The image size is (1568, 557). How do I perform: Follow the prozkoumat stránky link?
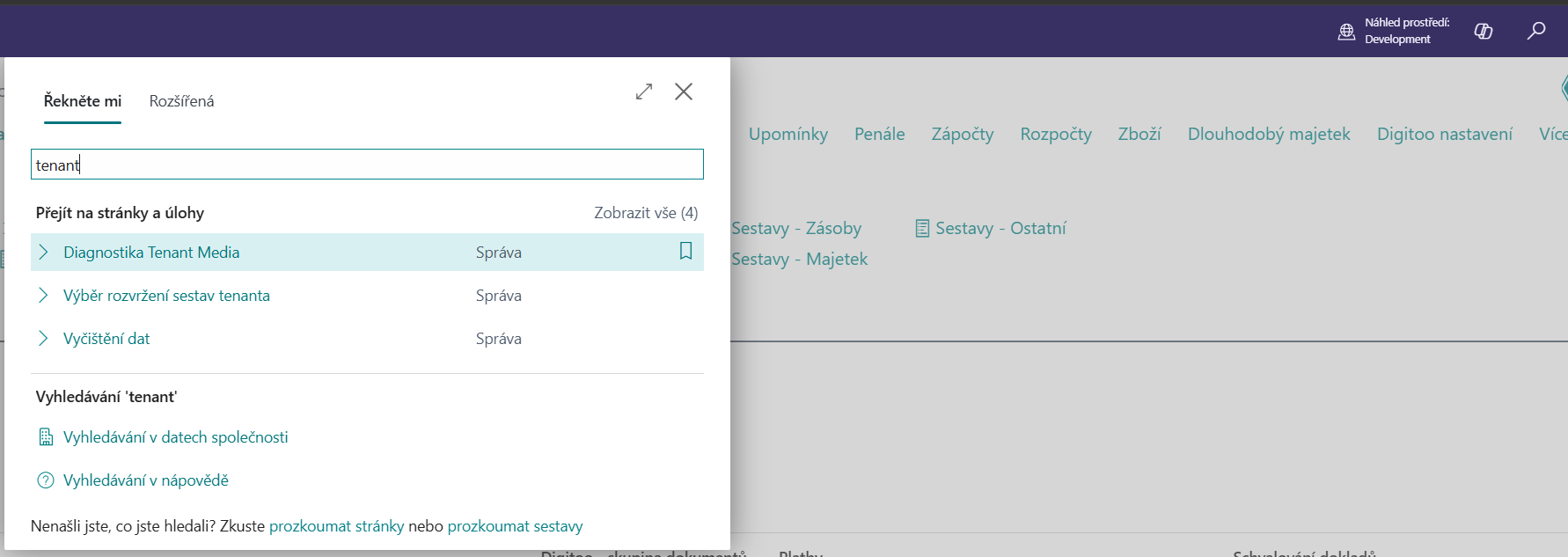pyautogui.click(x=337, y=526)
